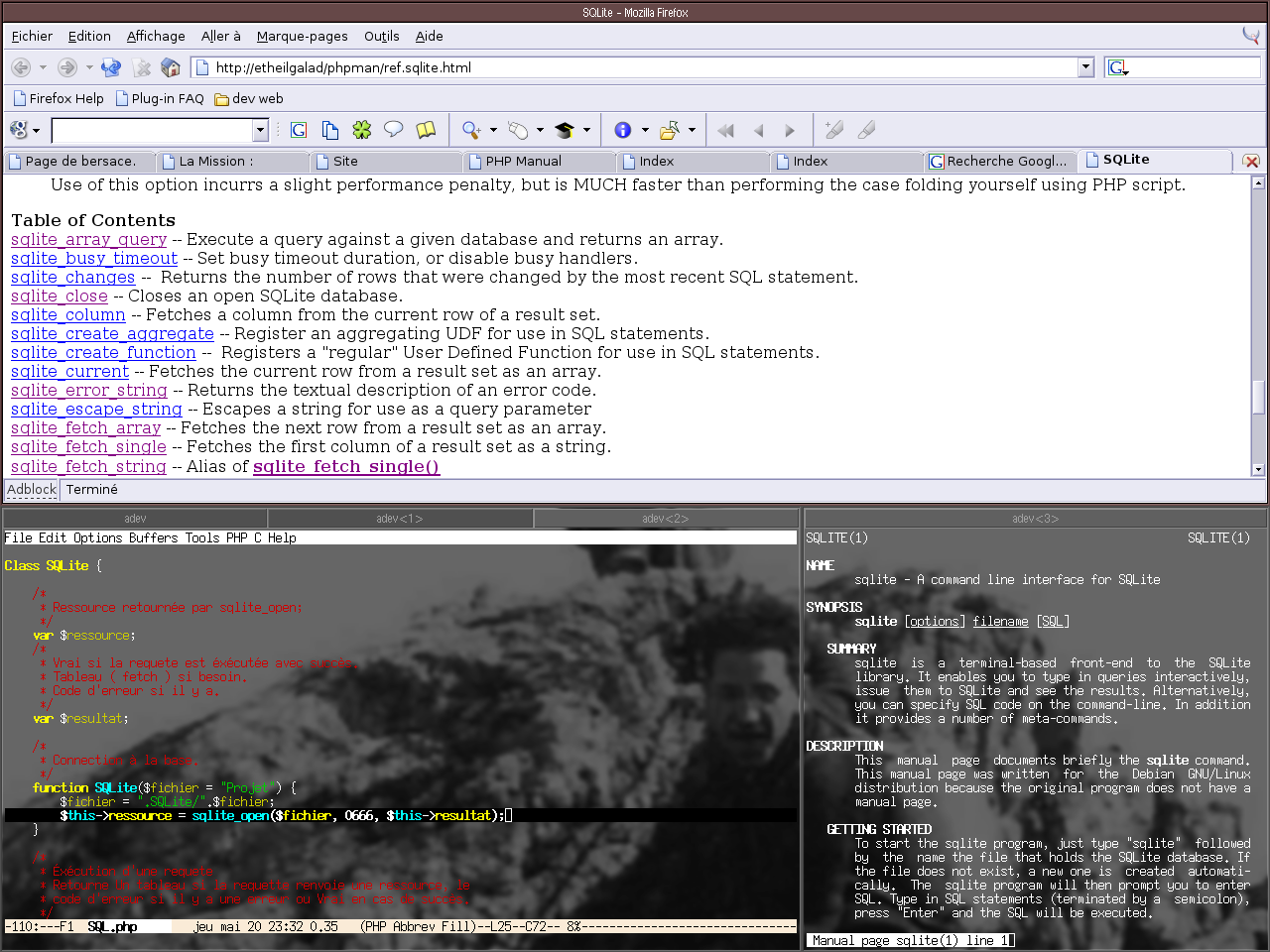Open the dropdown beside the mouse icon
The width and height of the screenshot is (1270, 952).
540,130
